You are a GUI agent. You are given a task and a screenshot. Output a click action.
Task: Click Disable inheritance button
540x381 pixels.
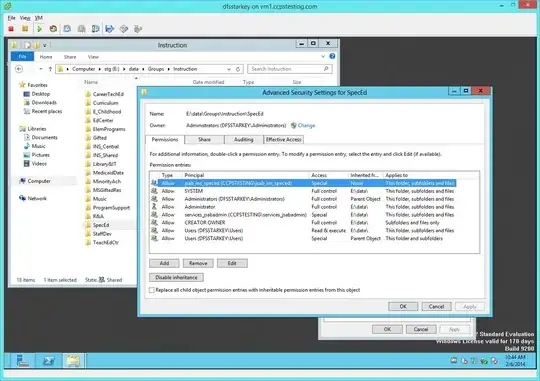coord(176,277)
